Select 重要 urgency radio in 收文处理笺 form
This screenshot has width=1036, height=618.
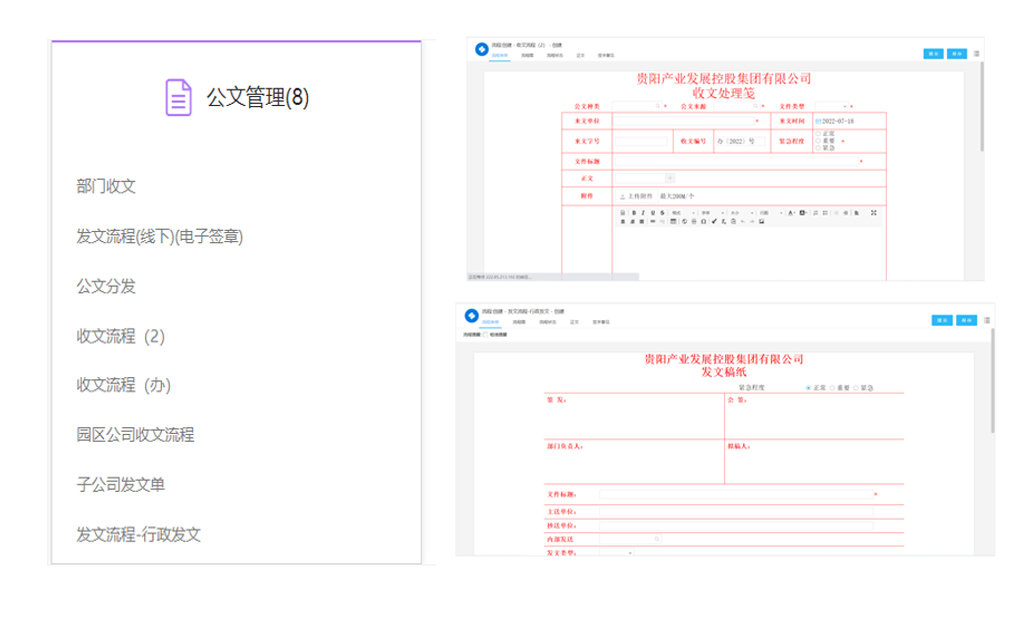coord(819,141)
